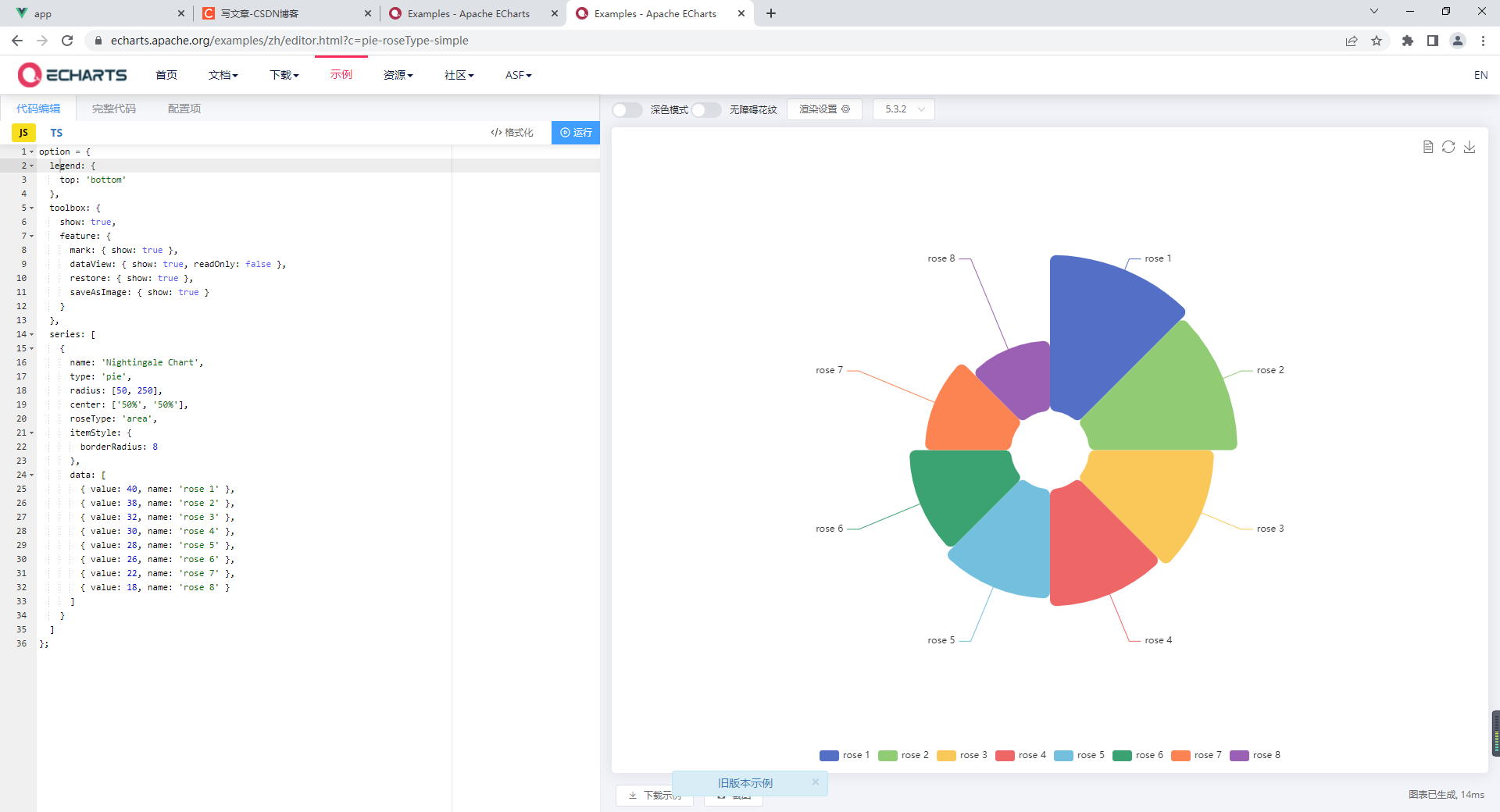Reload the browser page
Screen dimensions: 1500x812
coord(67,41)
